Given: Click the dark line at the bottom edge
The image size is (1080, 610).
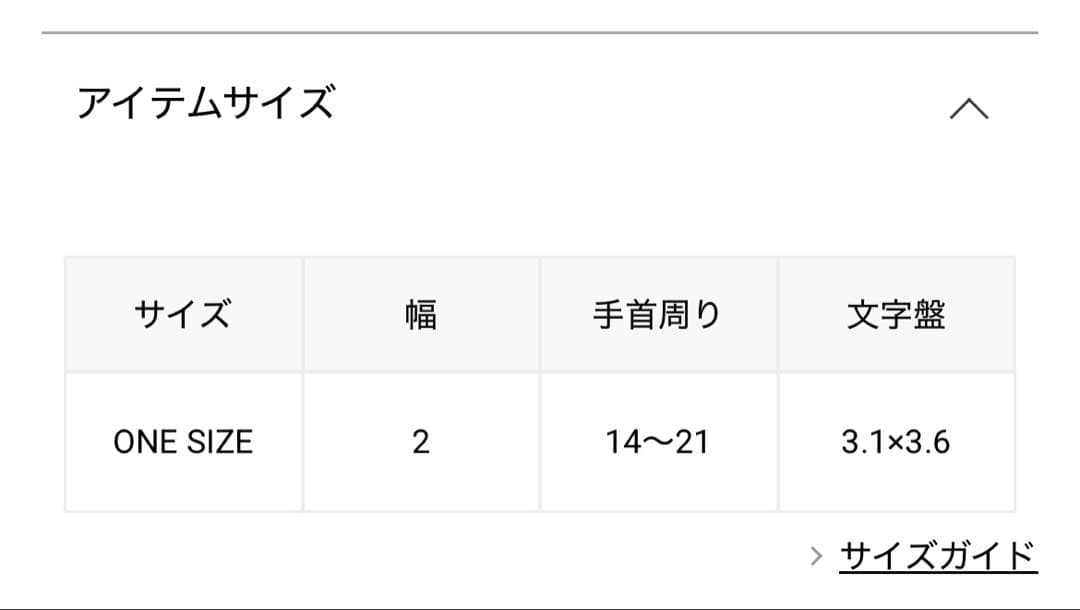Looking at the screenshot, I should (540, 607).
